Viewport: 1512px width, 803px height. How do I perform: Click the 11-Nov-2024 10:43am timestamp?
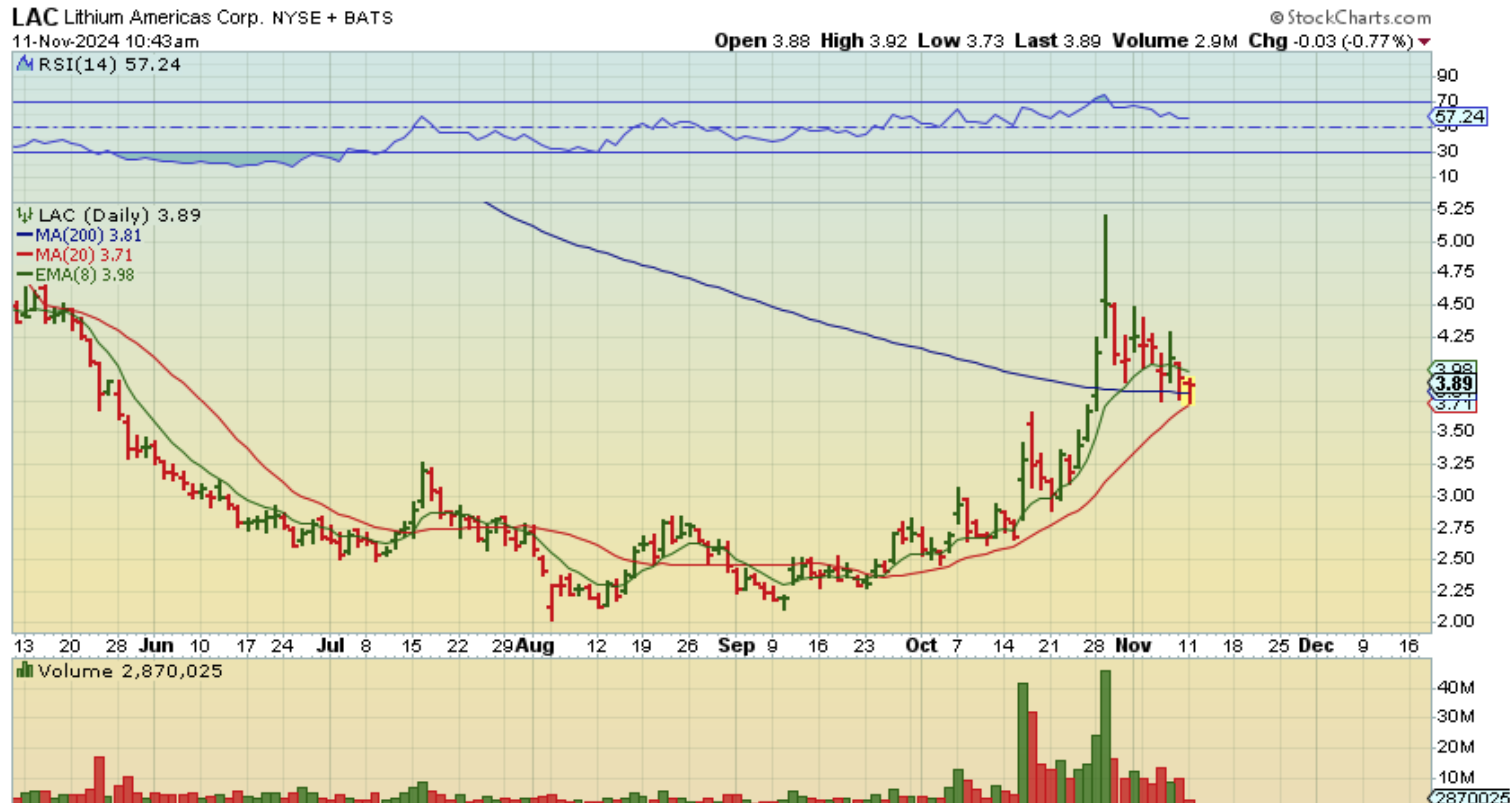click(105, 41)
